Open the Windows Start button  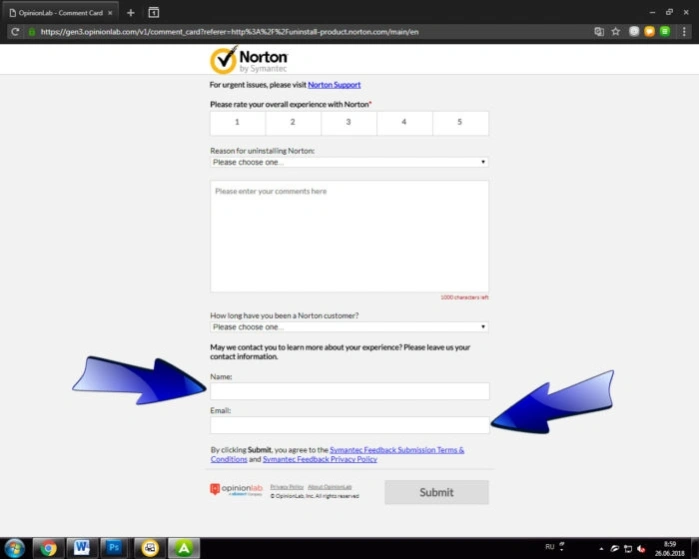point(15,548)
